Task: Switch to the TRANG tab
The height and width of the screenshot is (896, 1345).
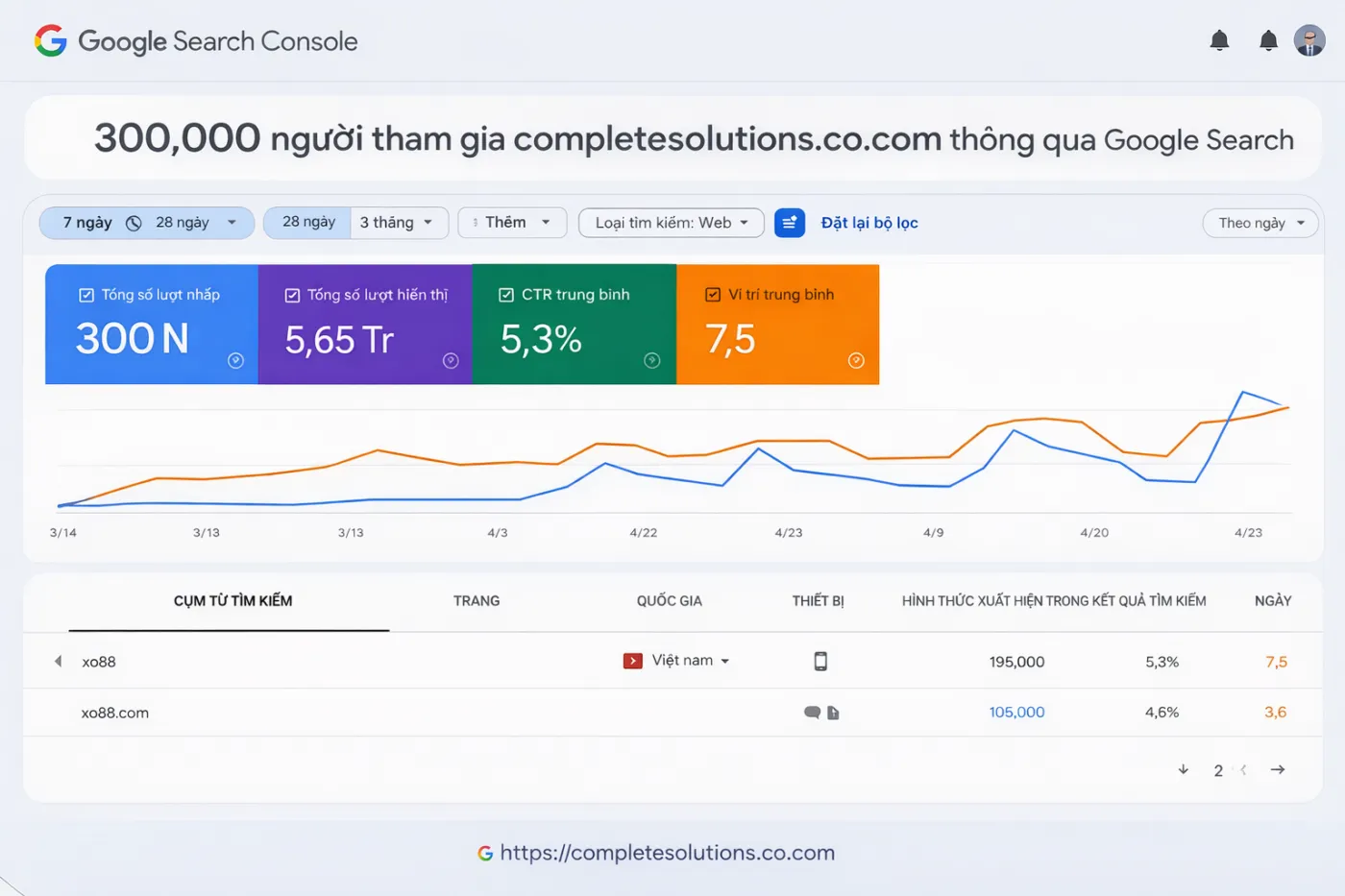Action: 477,601
